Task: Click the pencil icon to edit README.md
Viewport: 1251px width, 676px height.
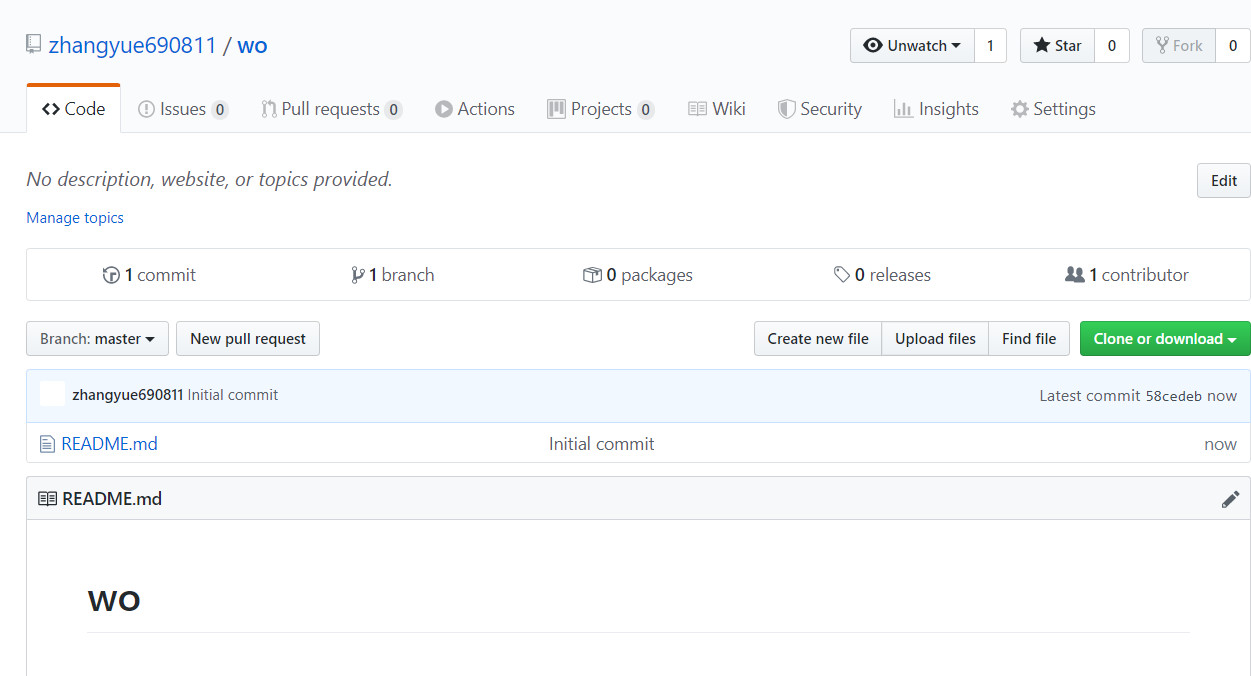Action: pos(1230,499)
